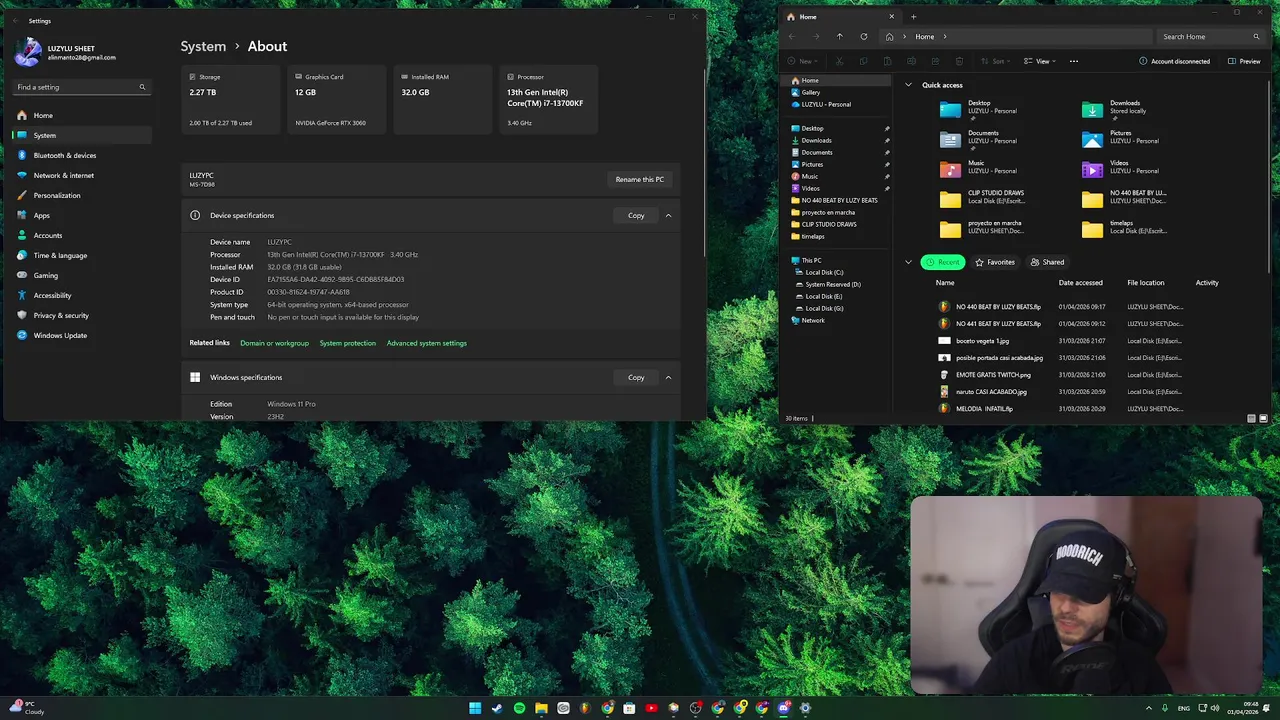This screenshot has height=720, width=1280.
Task: Click the Delete trash icon in Explorer
Action: pos(959,61)
